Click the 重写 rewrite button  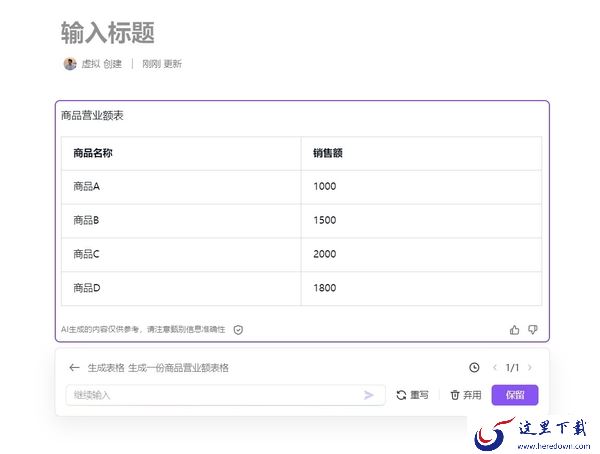(412, 395)
